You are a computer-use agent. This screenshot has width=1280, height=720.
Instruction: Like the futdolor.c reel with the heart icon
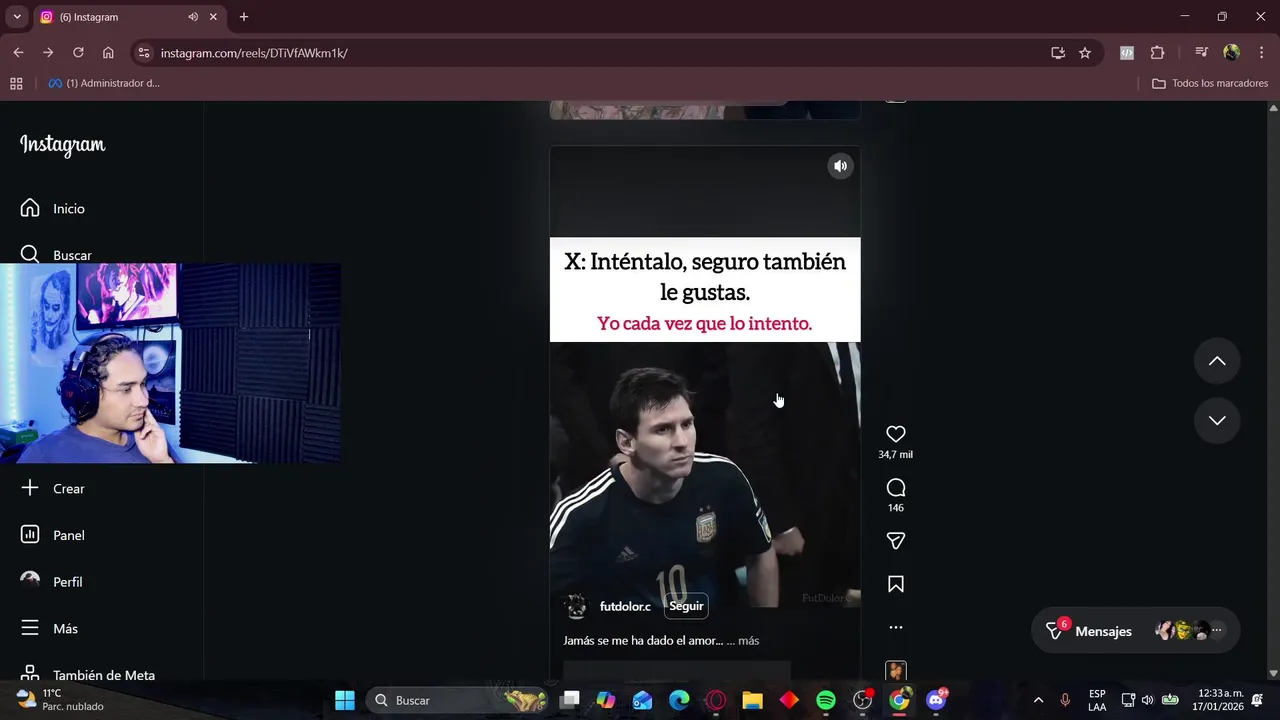coord(896,434)
